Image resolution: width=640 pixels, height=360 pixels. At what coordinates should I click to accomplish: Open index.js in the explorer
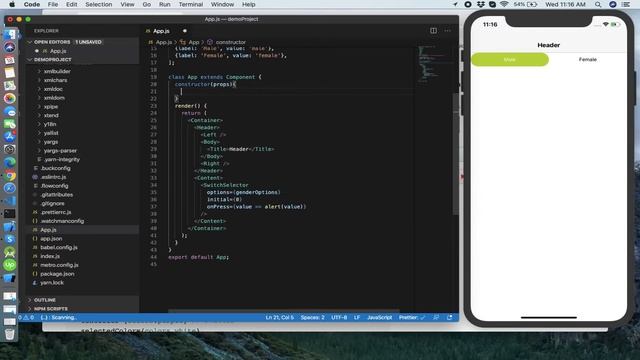(x=50, y=256)
